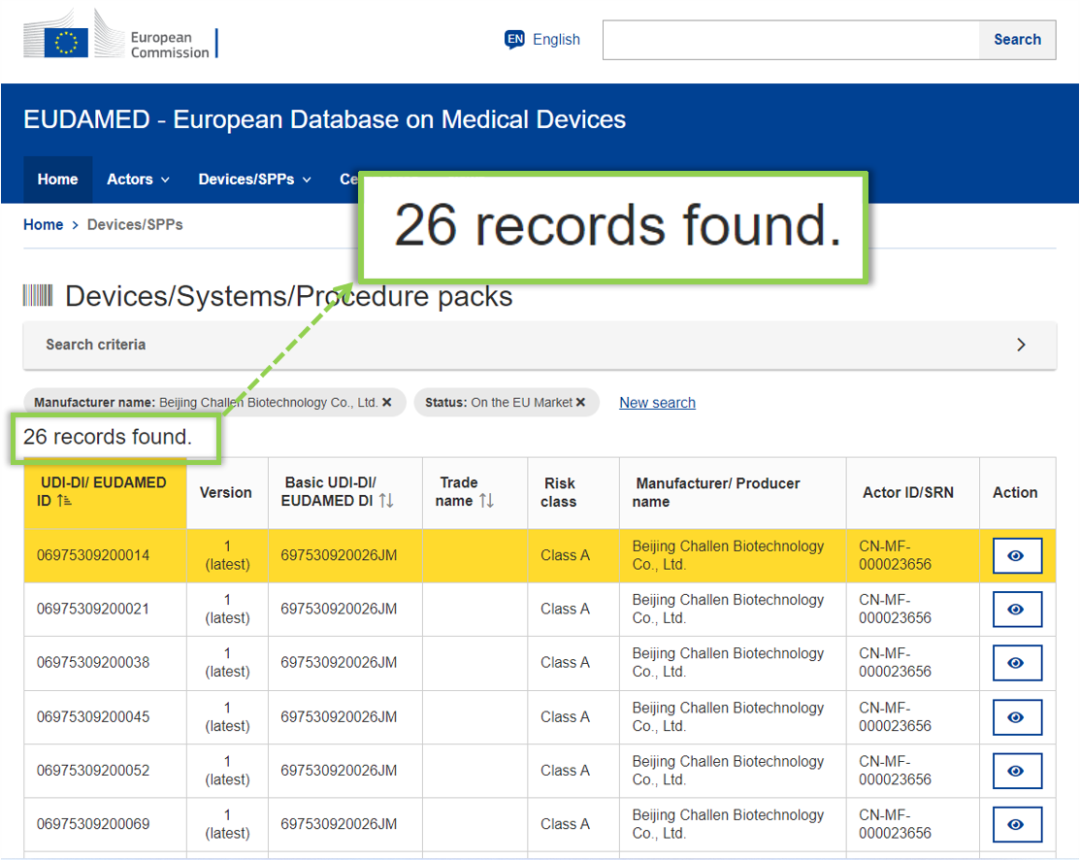Screen dimensions: 1080x860
Task: View details for device 06975309200069
Action: [x=1017, y=825]
